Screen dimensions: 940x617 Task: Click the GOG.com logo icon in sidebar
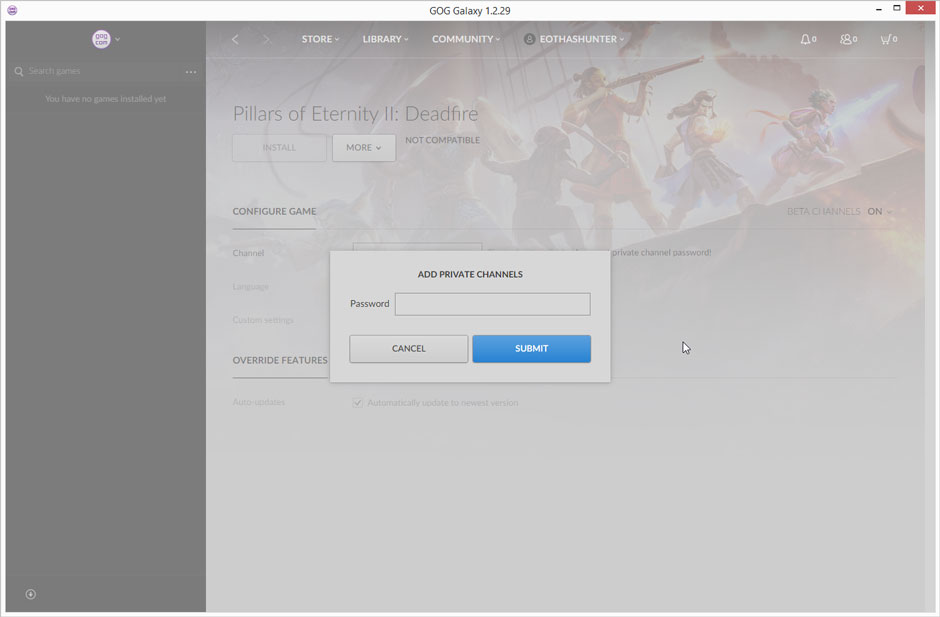pyautogui.click(x=101, y=39)
